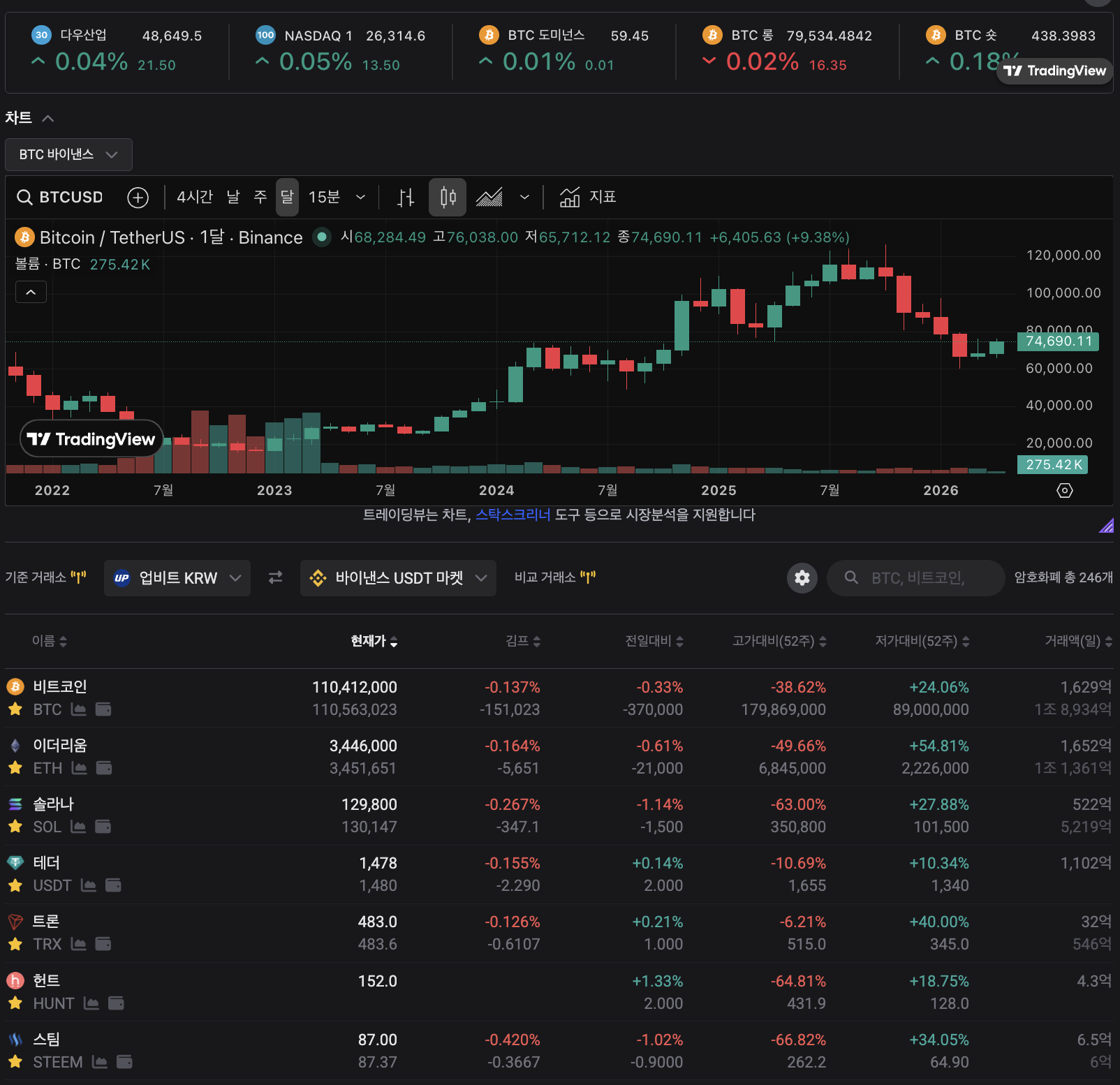Screen dimensions: 1120x1085
Task: Open the TRX row chart icon
Action: pyautogui.click(x=79, y=944)
